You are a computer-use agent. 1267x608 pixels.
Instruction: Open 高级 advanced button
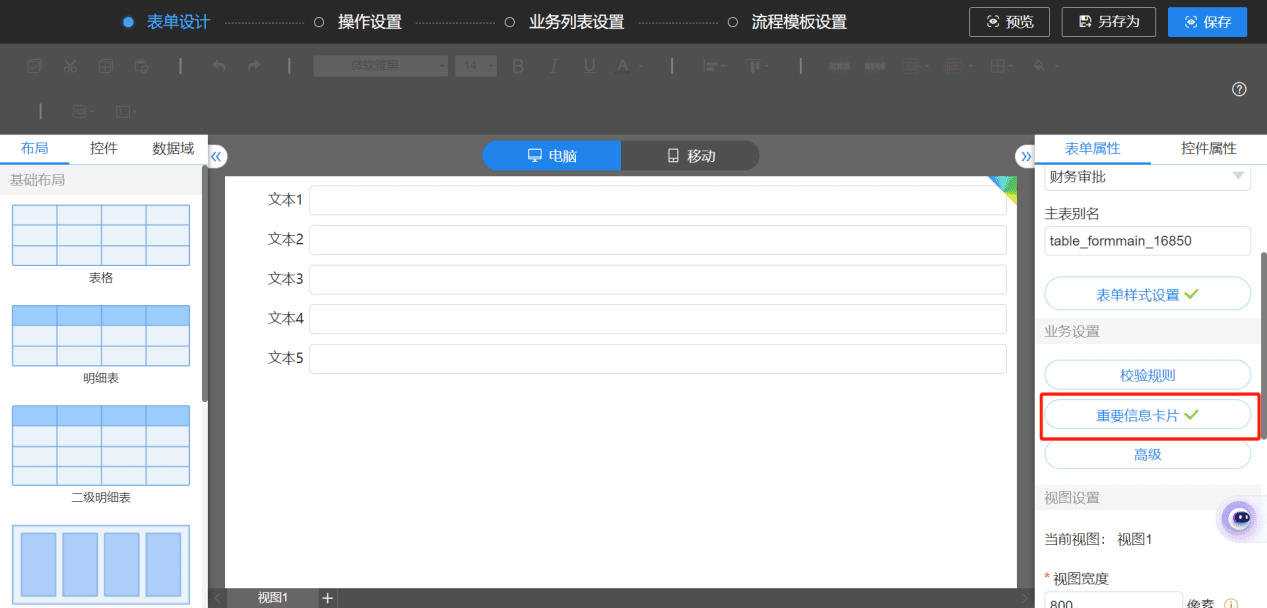[1148, 454]
